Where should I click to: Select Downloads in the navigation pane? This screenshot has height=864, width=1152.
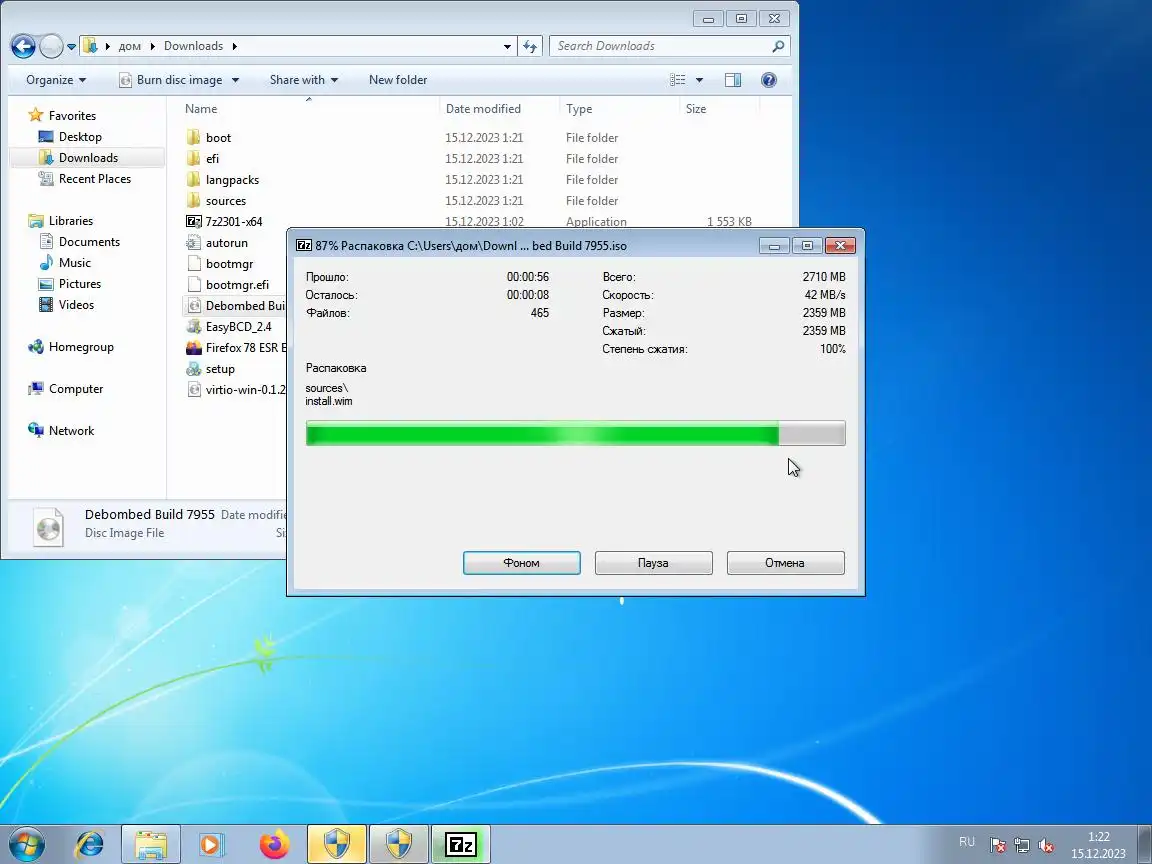pyautogui.click(x=88, y=157)
